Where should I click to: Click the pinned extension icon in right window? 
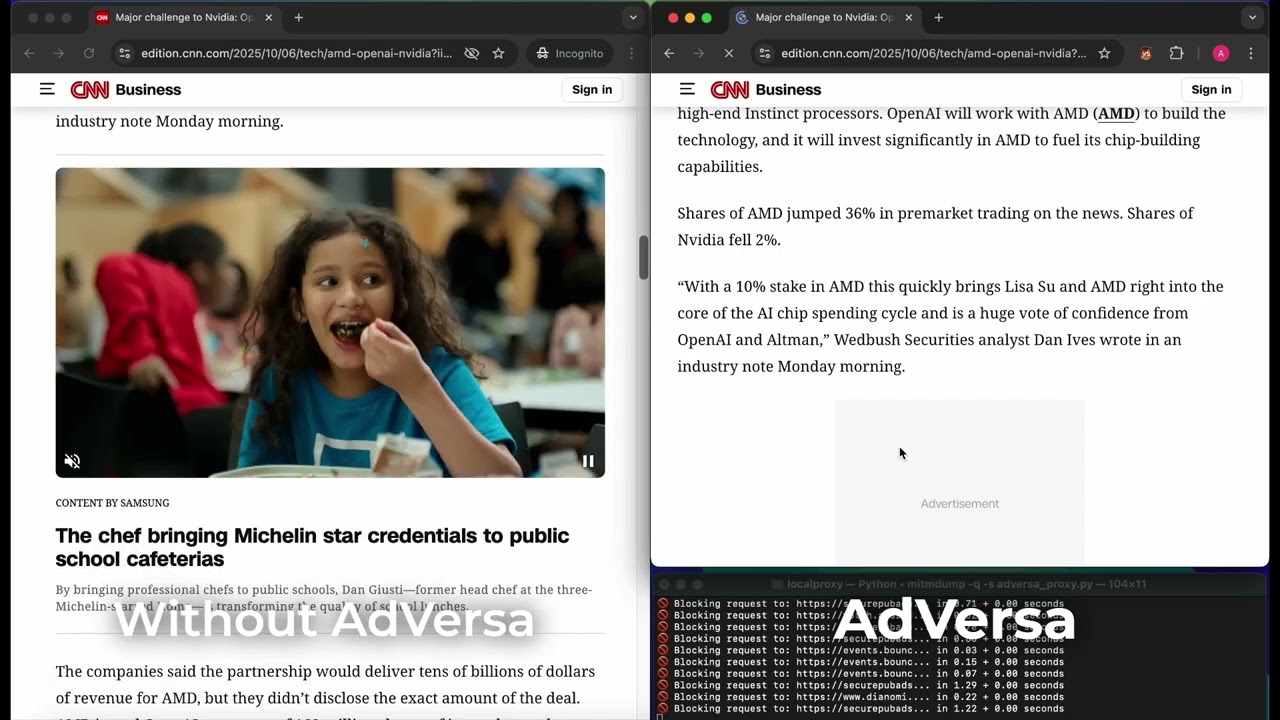(x=1146, y=53)
